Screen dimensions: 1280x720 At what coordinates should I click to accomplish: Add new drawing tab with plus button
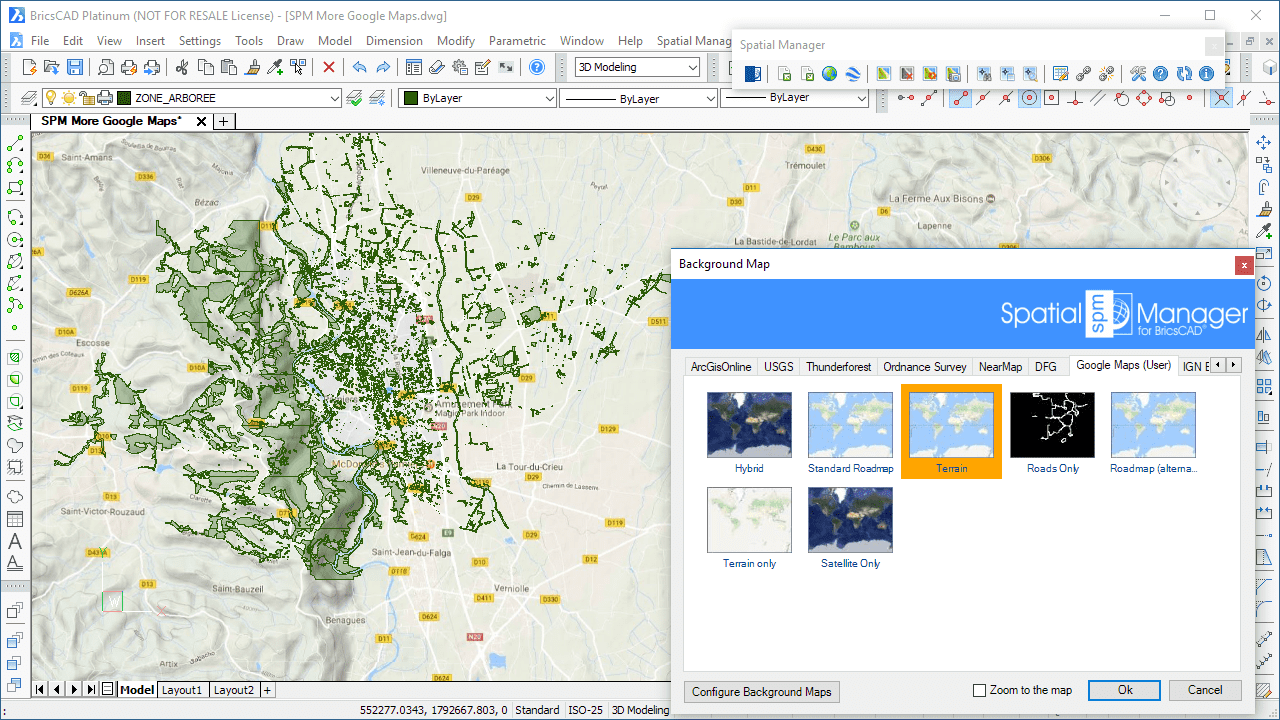pos(224,121)
